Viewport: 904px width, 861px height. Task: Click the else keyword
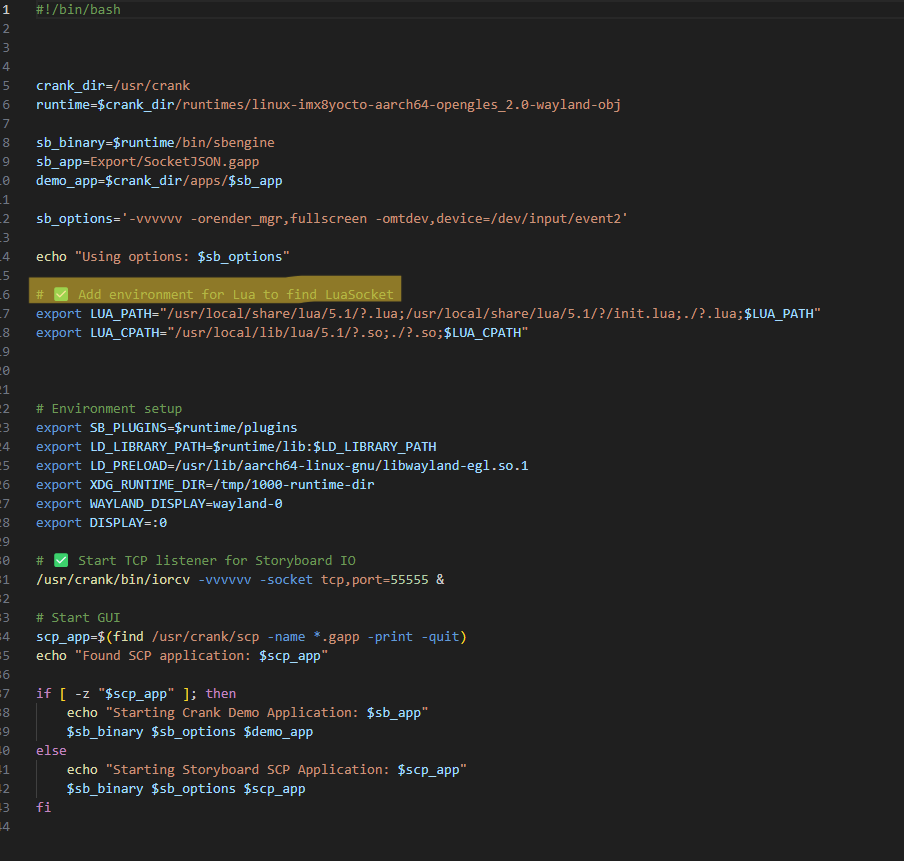tap(51, 751)
